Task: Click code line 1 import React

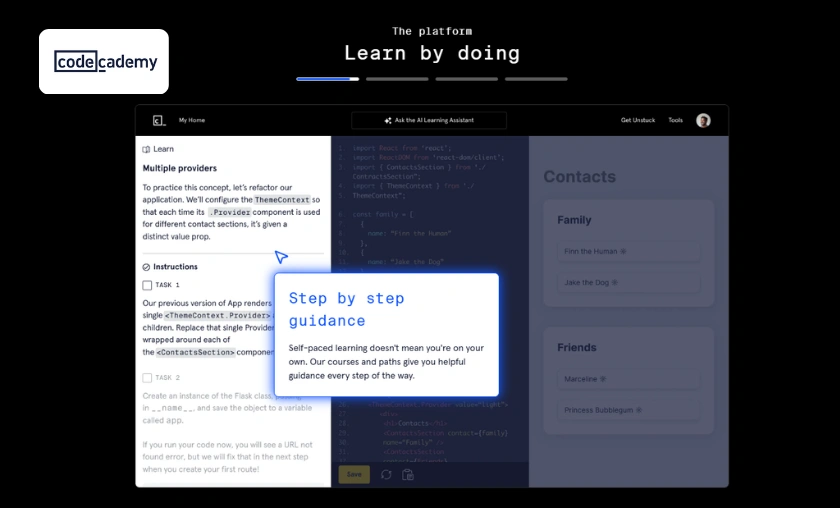Action: coord(402,148)
